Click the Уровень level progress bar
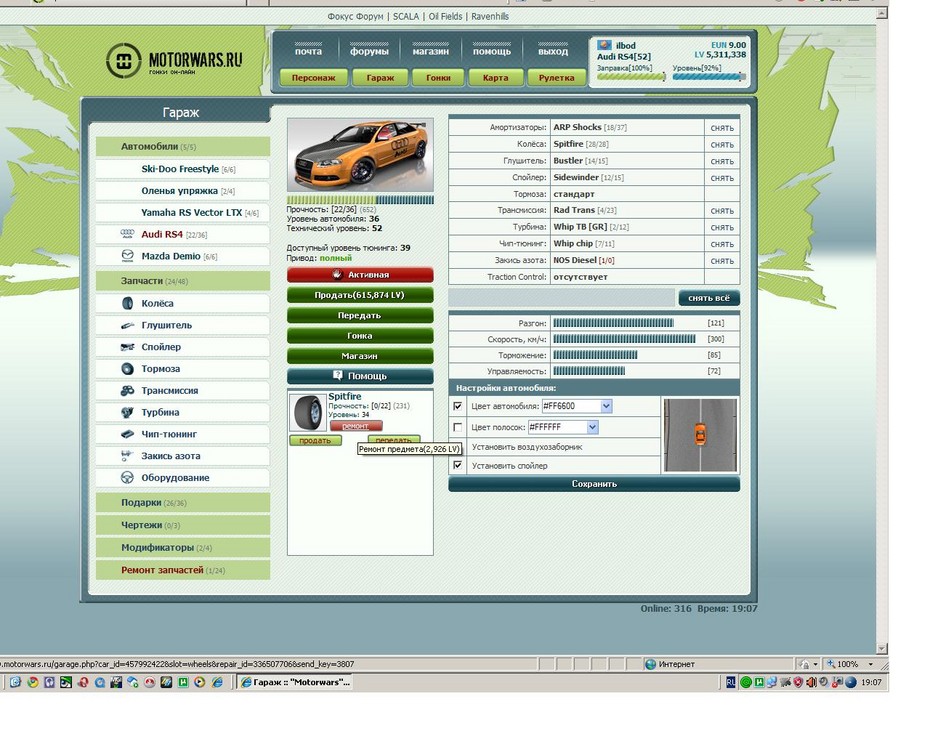 709,77
